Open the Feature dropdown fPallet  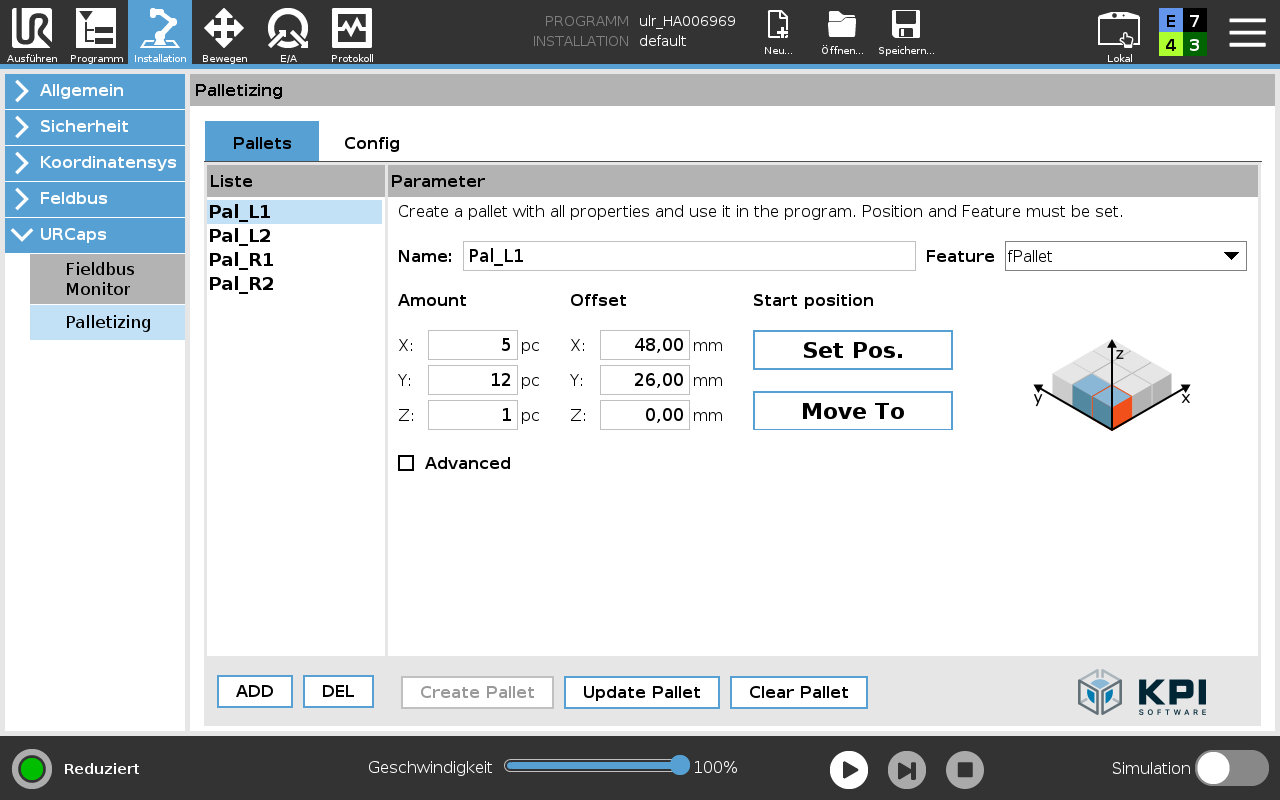coord(1126,256)
